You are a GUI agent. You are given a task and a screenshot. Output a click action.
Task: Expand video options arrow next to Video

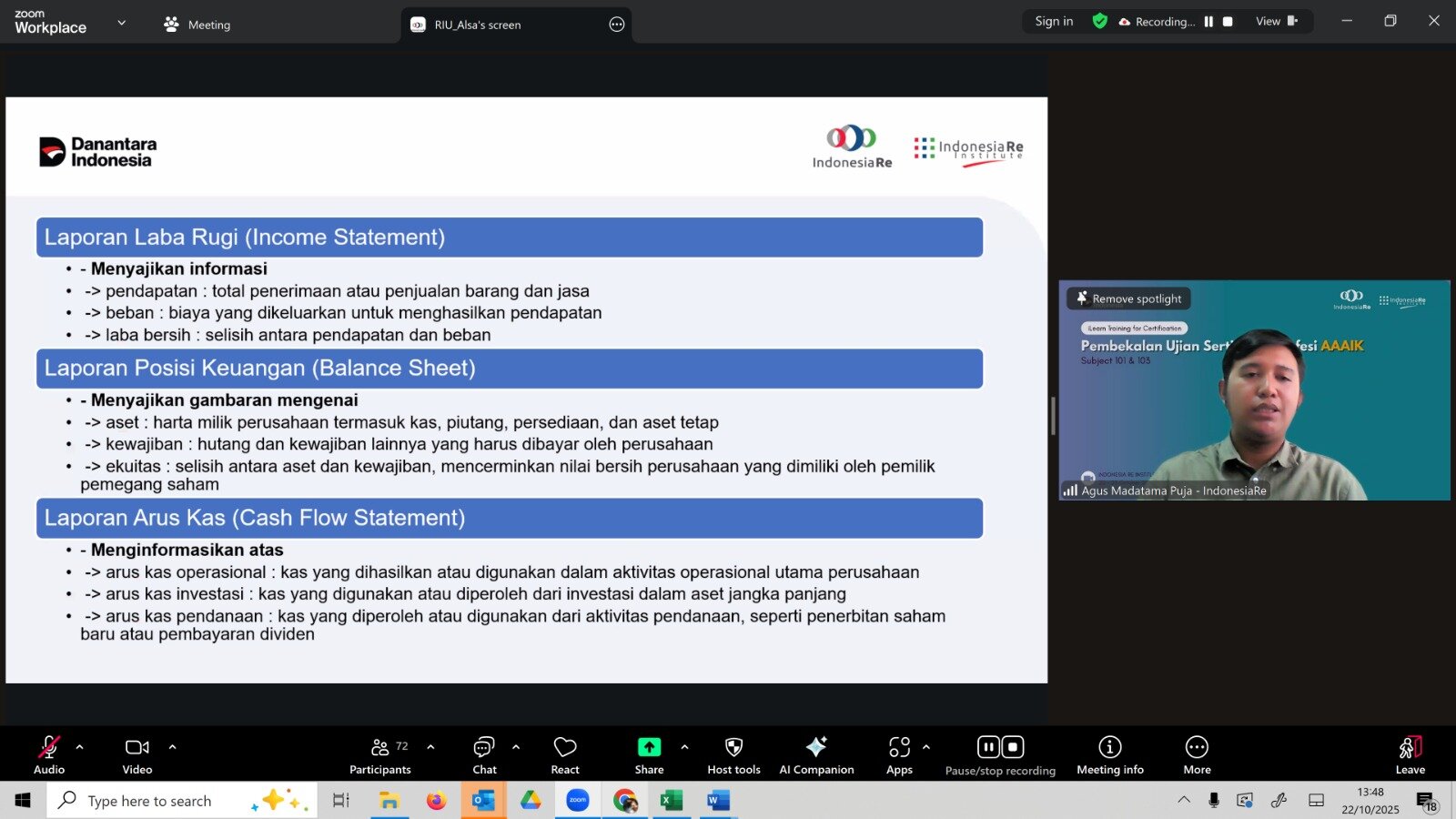[x=172, y=747]
